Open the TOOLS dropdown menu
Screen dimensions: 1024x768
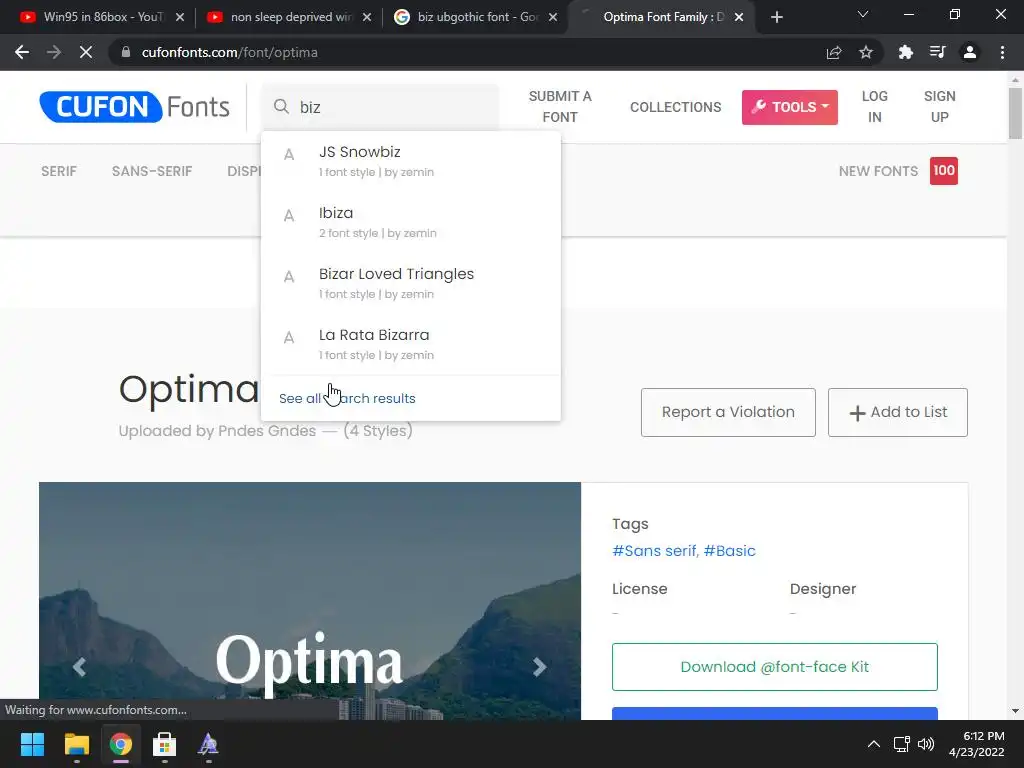(x=790, y=107)
